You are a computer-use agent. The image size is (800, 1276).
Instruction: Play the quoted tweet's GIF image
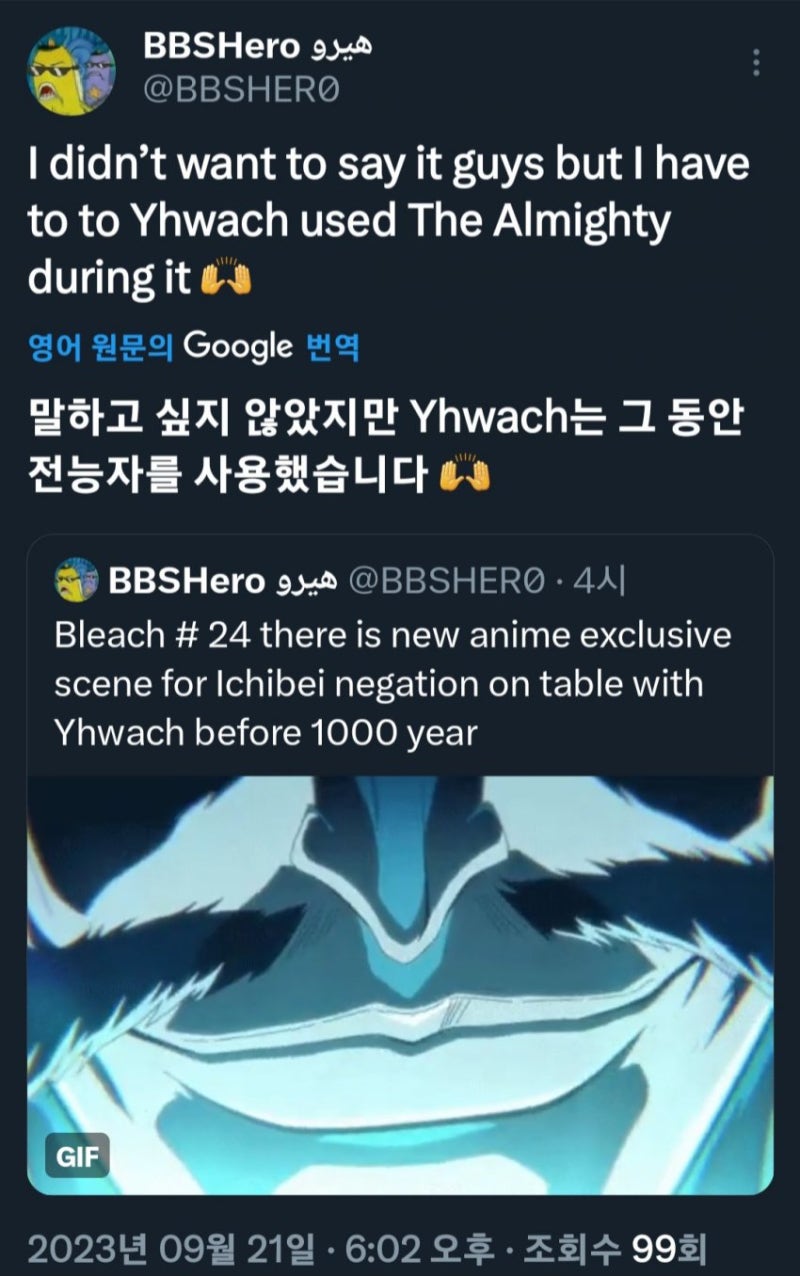pos(400,985)
